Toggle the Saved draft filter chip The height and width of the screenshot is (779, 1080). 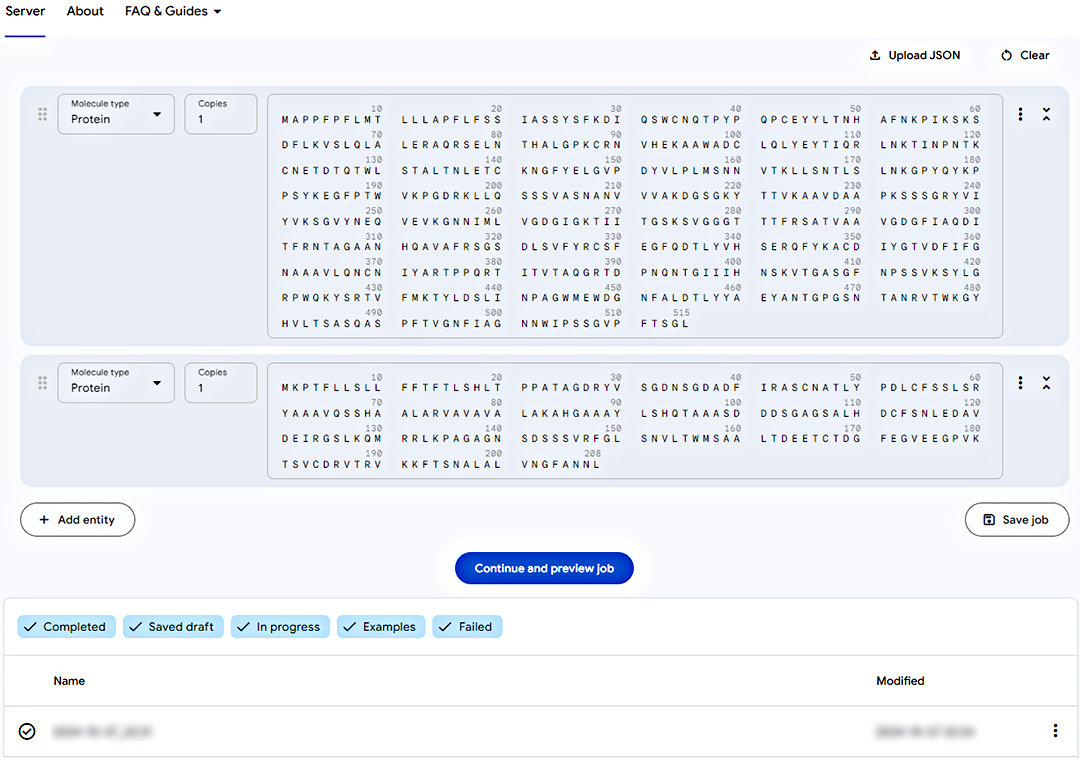tap(173, 627)
